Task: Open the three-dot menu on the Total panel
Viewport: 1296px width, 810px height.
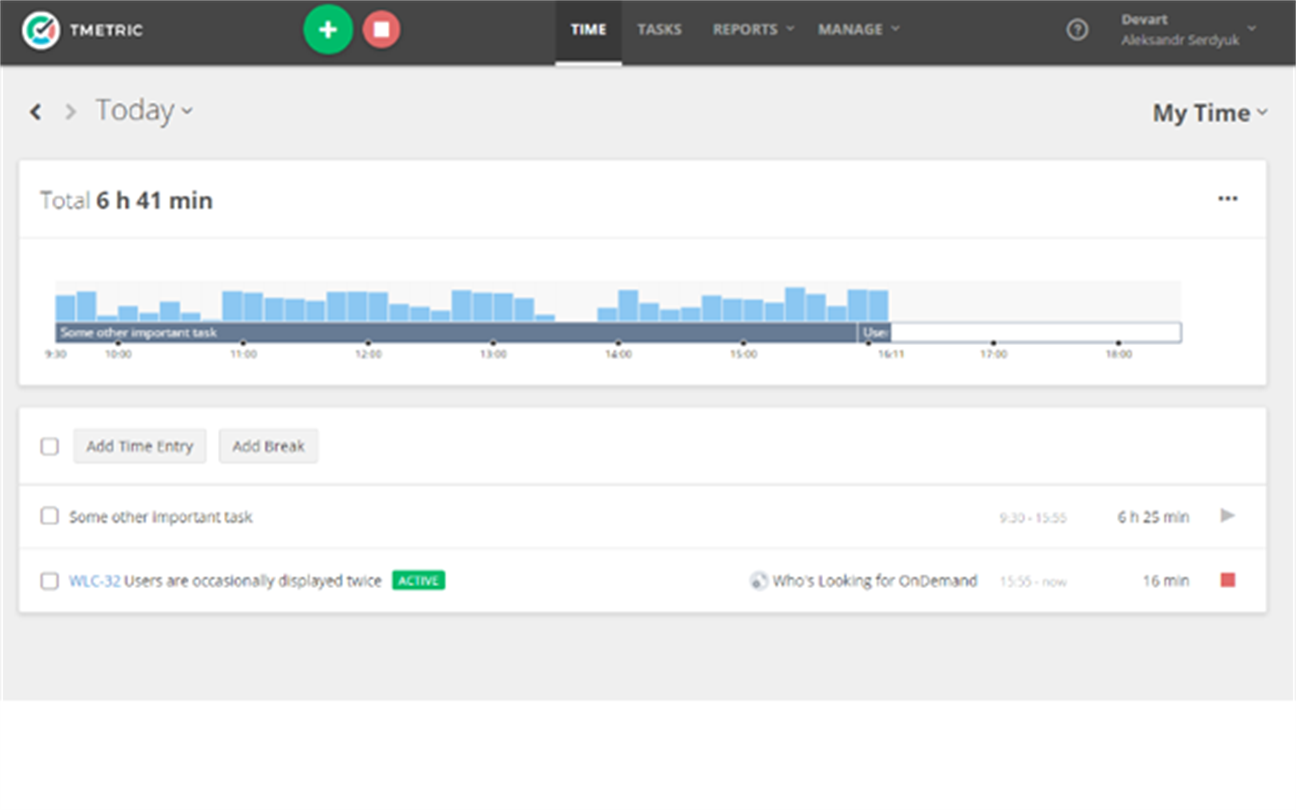Action: point(1228,199)
